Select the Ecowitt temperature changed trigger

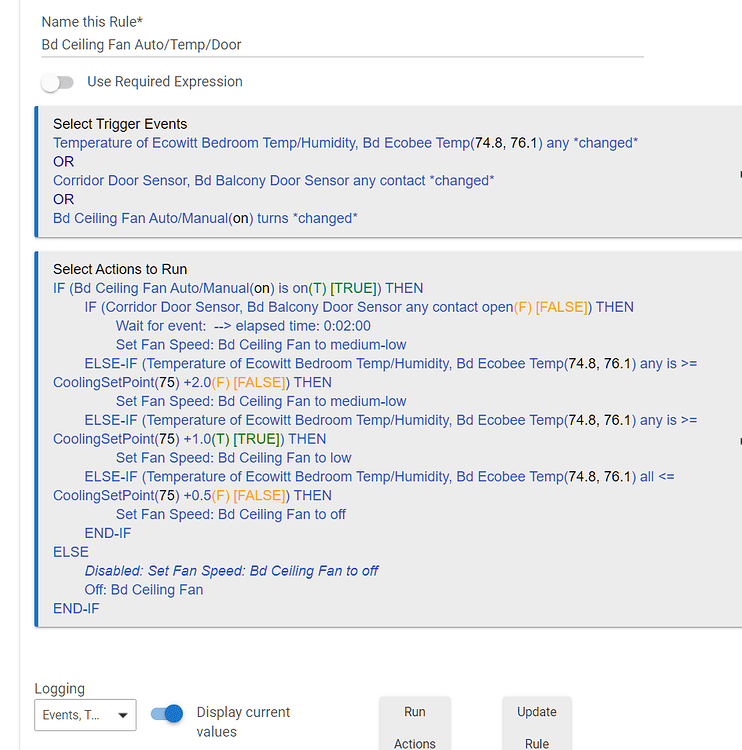tap(345, 143)
